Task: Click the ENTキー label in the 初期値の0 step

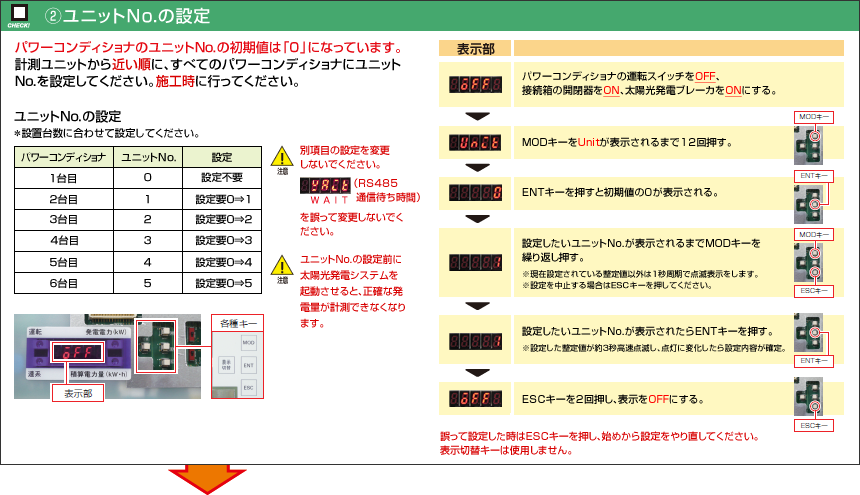Action: tap(814, 176)
